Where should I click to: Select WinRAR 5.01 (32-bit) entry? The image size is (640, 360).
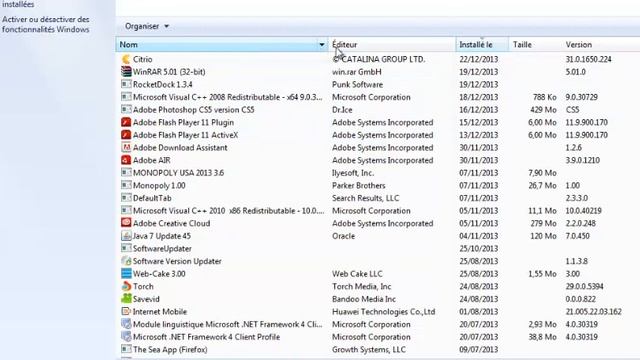pyautogui.click(x=169, y=72)
